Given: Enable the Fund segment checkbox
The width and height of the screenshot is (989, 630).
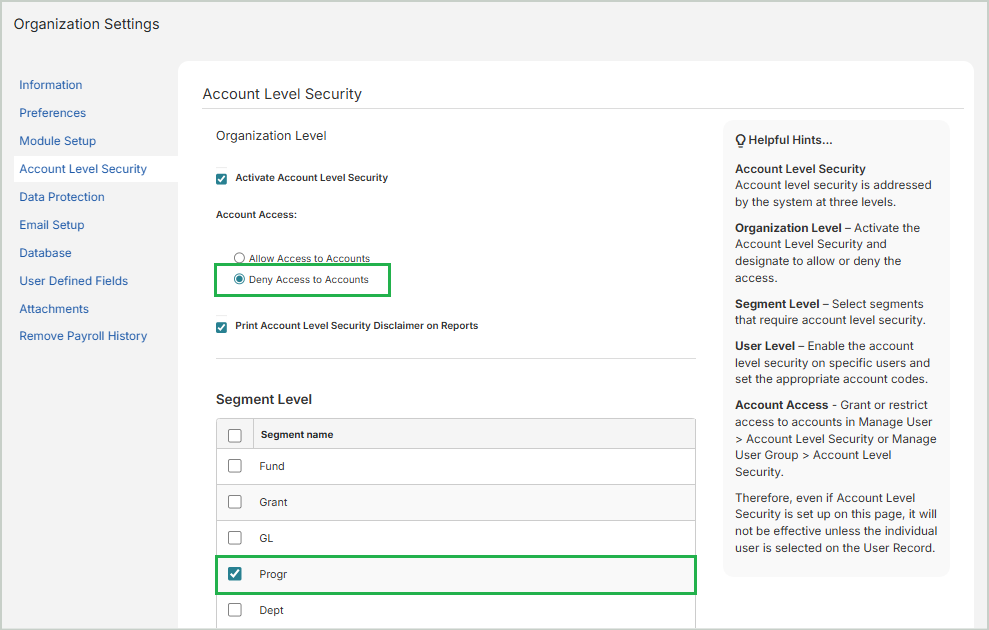Looking at the screenshot, I should tap(235, 466).
